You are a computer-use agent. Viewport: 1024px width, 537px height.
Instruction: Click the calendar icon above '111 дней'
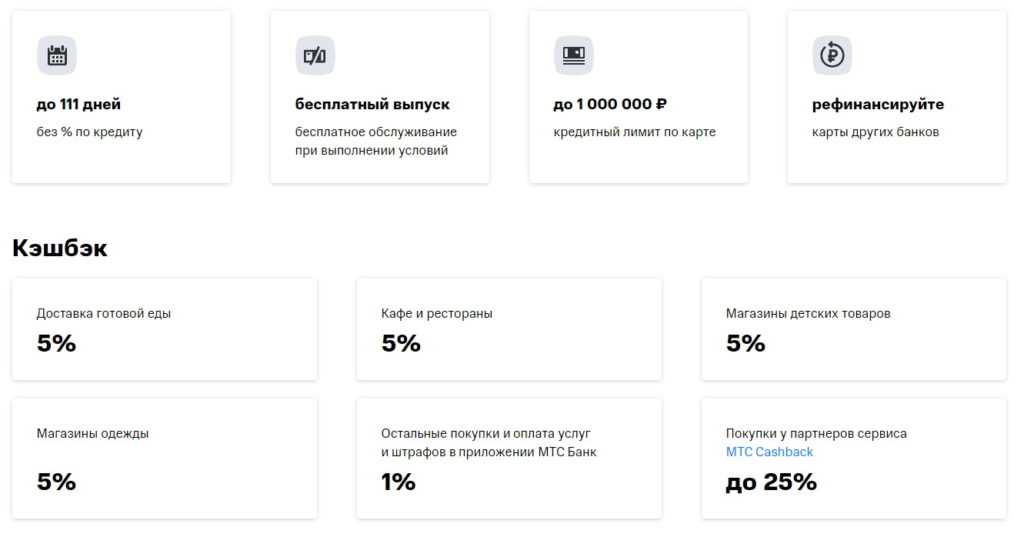pos(57,55)
